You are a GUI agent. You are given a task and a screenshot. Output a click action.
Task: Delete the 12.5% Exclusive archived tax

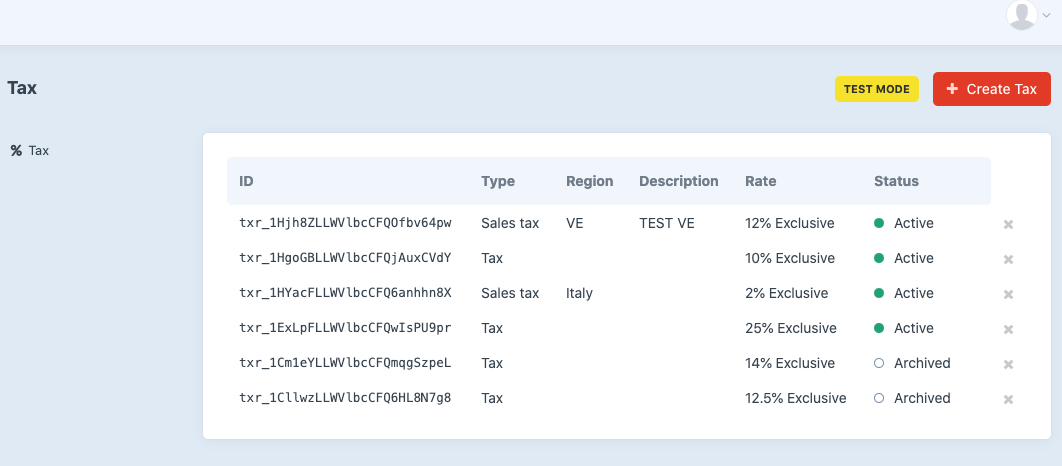(x=1008, y=400)
